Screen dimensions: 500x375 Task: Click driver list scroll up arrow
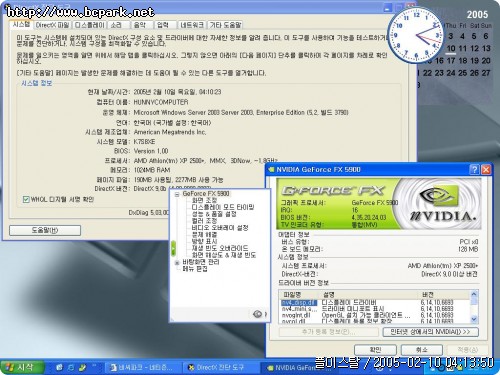[474, 294]
